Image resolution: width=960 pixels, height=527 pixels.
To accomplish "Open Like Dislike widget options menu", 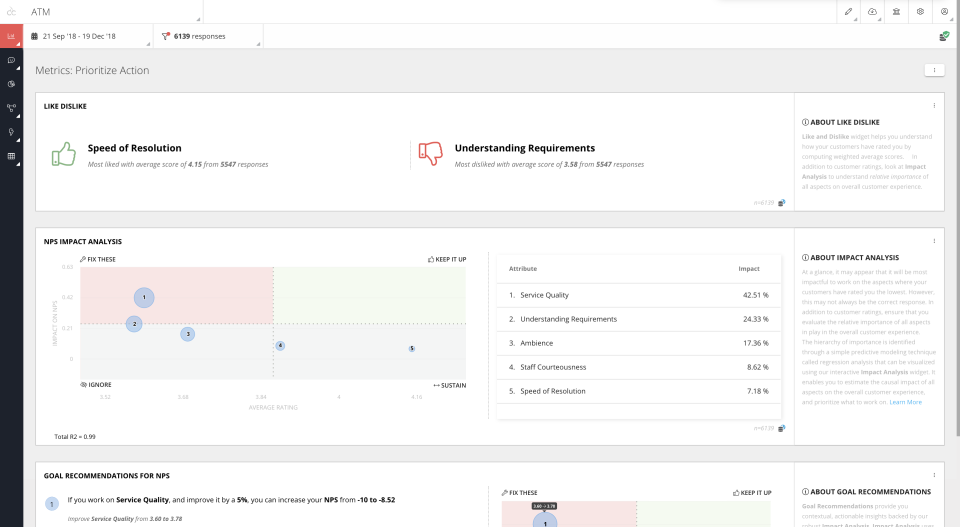I will point(934,105).
